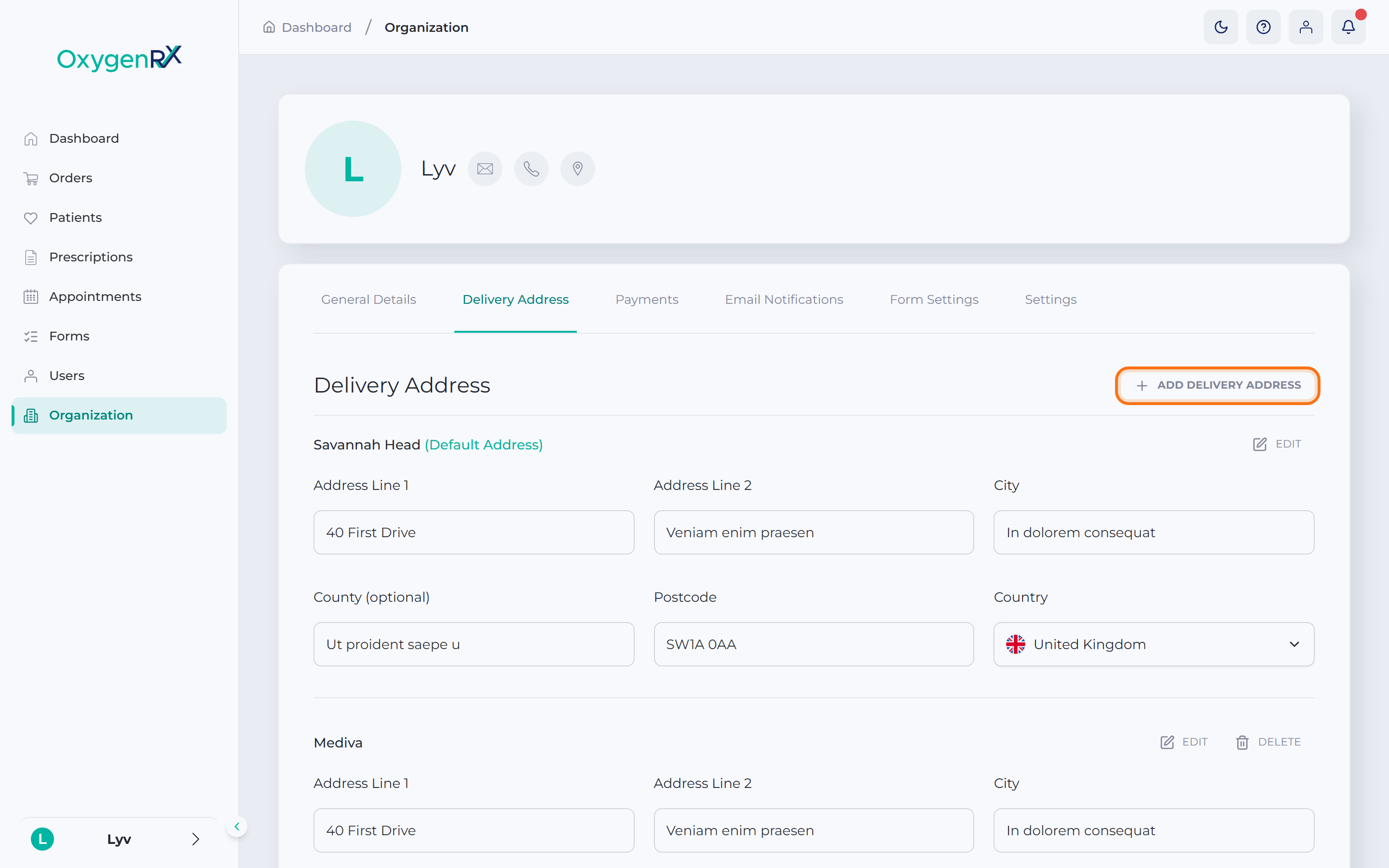Open Form Settings tab
The height and width of the screenshot is (868, 1389).
click(934, 299)
